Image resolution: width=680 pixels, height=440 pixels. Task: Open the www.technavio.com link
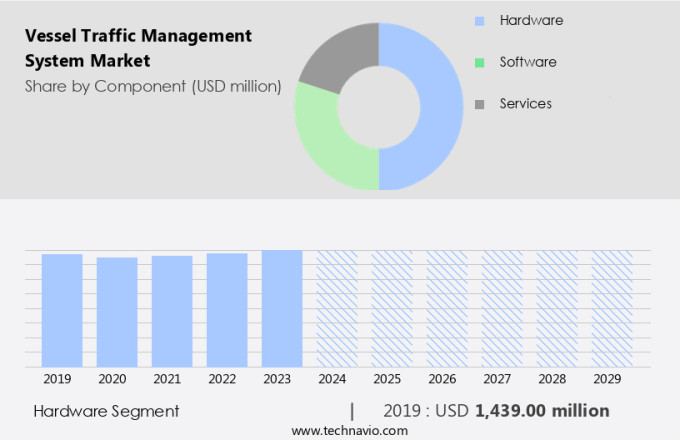pyautogui.click(x=350, y=431)
